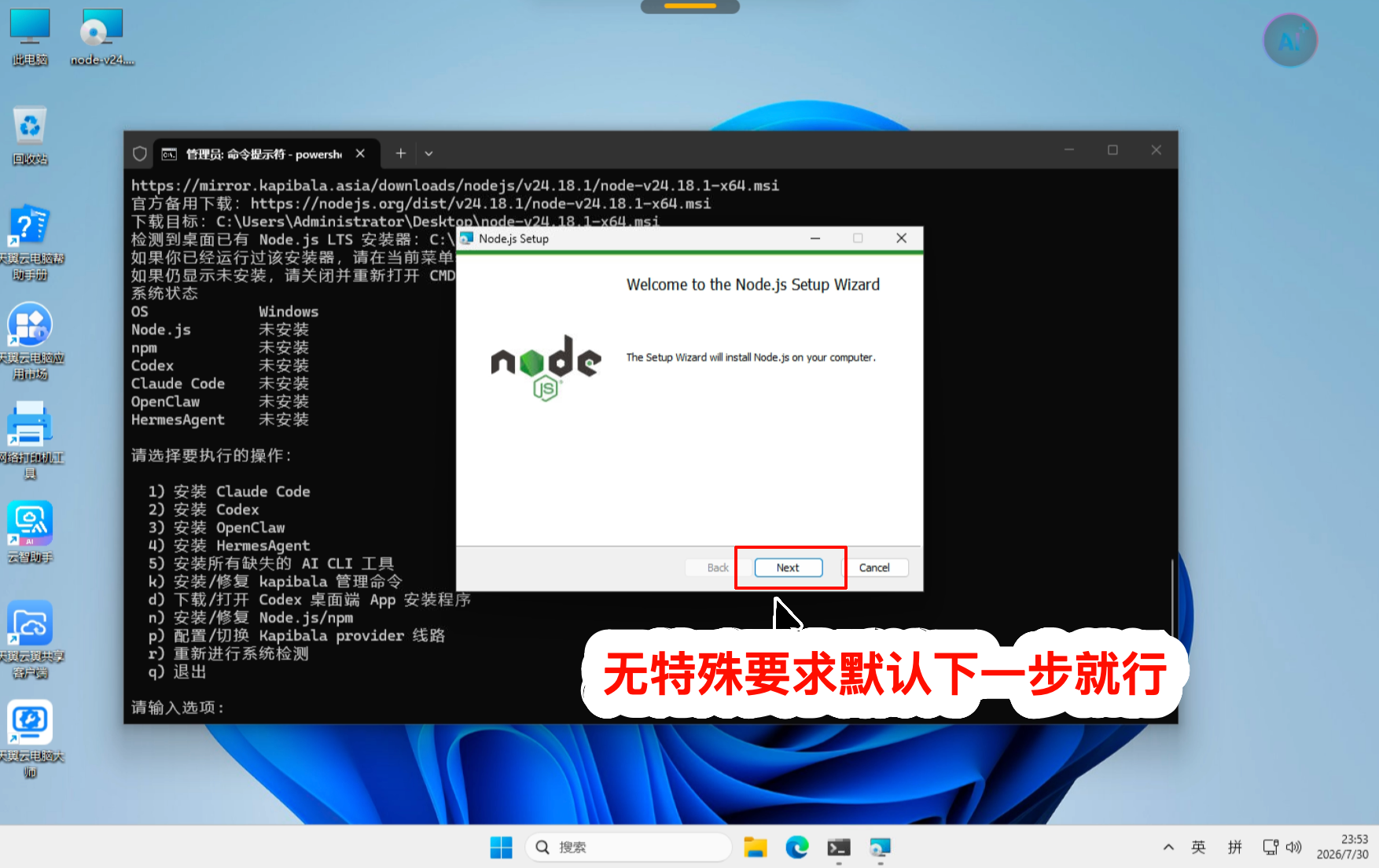This screenshot has width=1379, height=868.
Task: Cancel the Node.js Setup wizard
Action: [873, 568]
